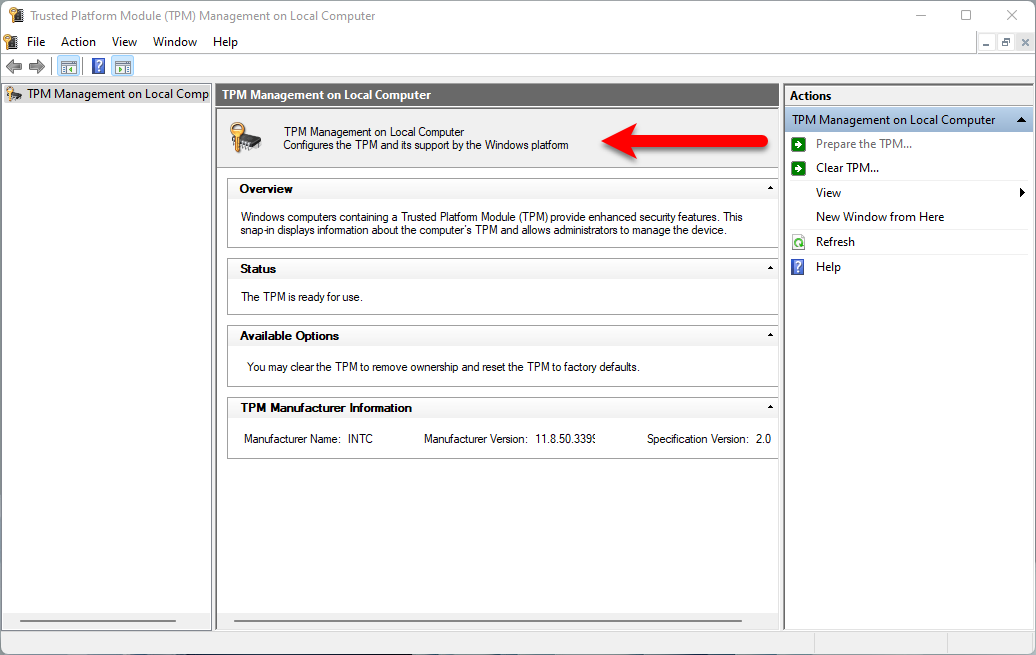Click the green arrow icon beside Clear TPM
The image size is (1036, 655).
coord(798,169)
